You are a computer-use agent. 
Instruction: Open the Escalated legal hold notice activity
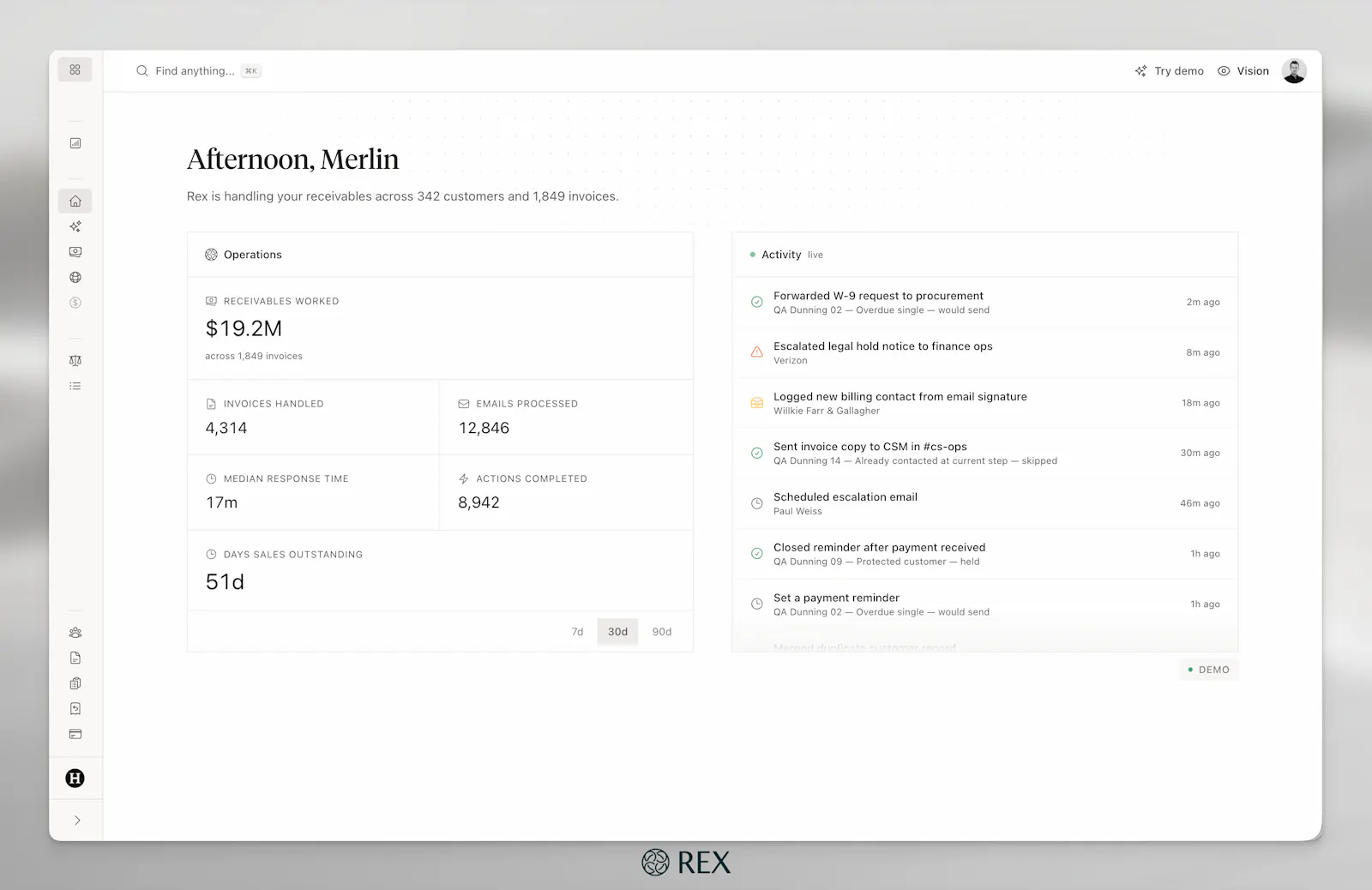coord(984,352)
